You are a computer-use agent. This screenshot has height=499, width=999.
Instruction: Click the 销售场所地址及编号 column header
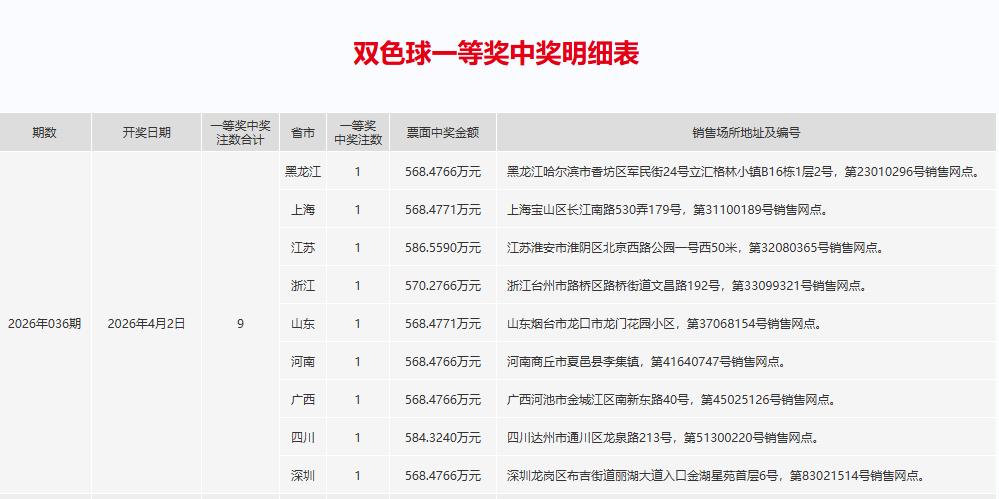(746, 133)
